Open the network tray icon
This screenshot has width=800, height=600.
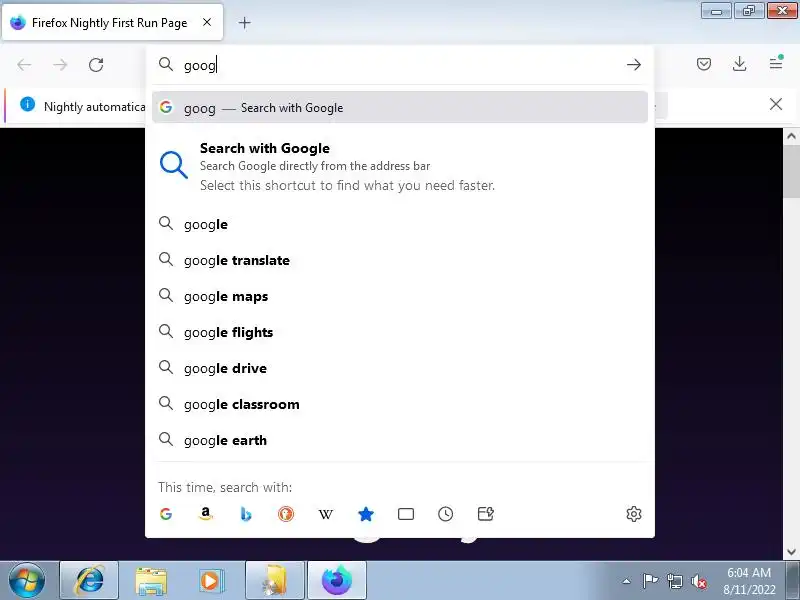tap(674, 581)
